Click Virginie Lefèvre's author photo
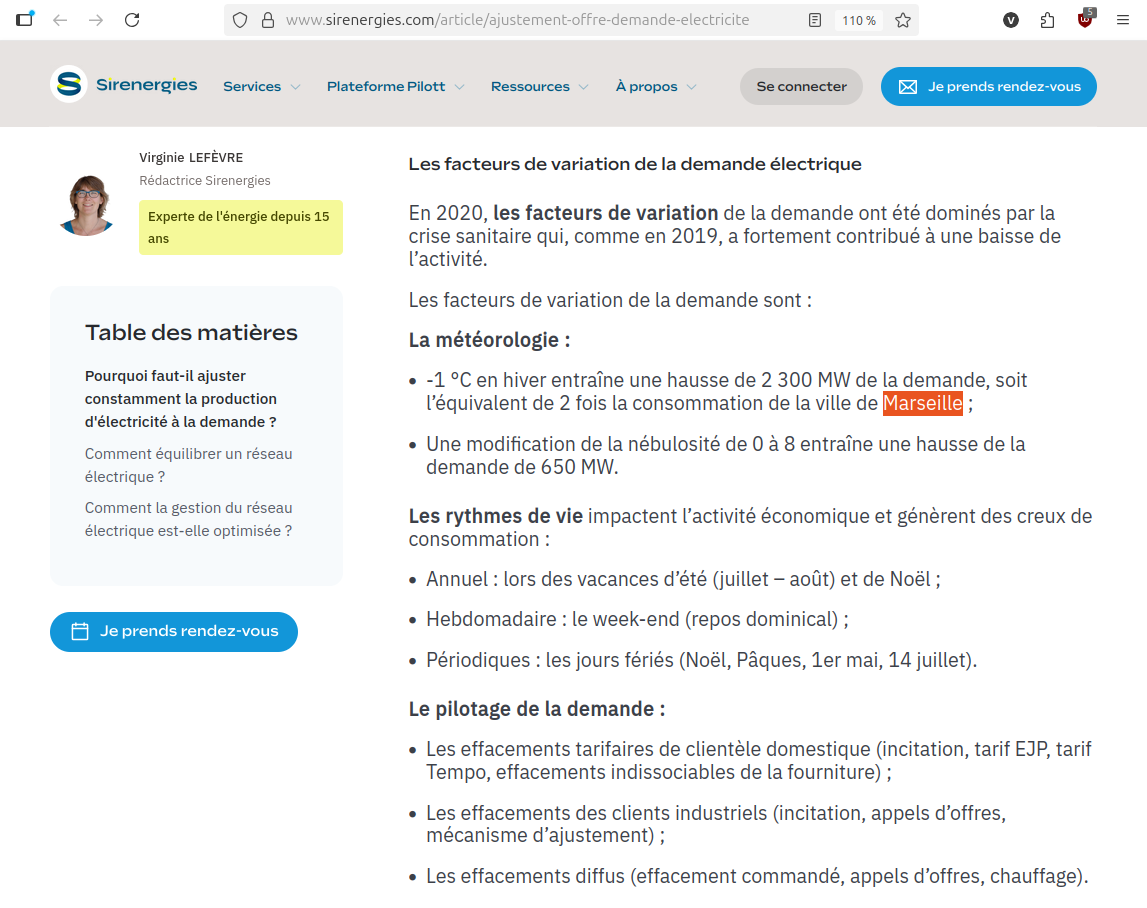1147x908 pixels. pyautogui.click(x=88, y=203)
